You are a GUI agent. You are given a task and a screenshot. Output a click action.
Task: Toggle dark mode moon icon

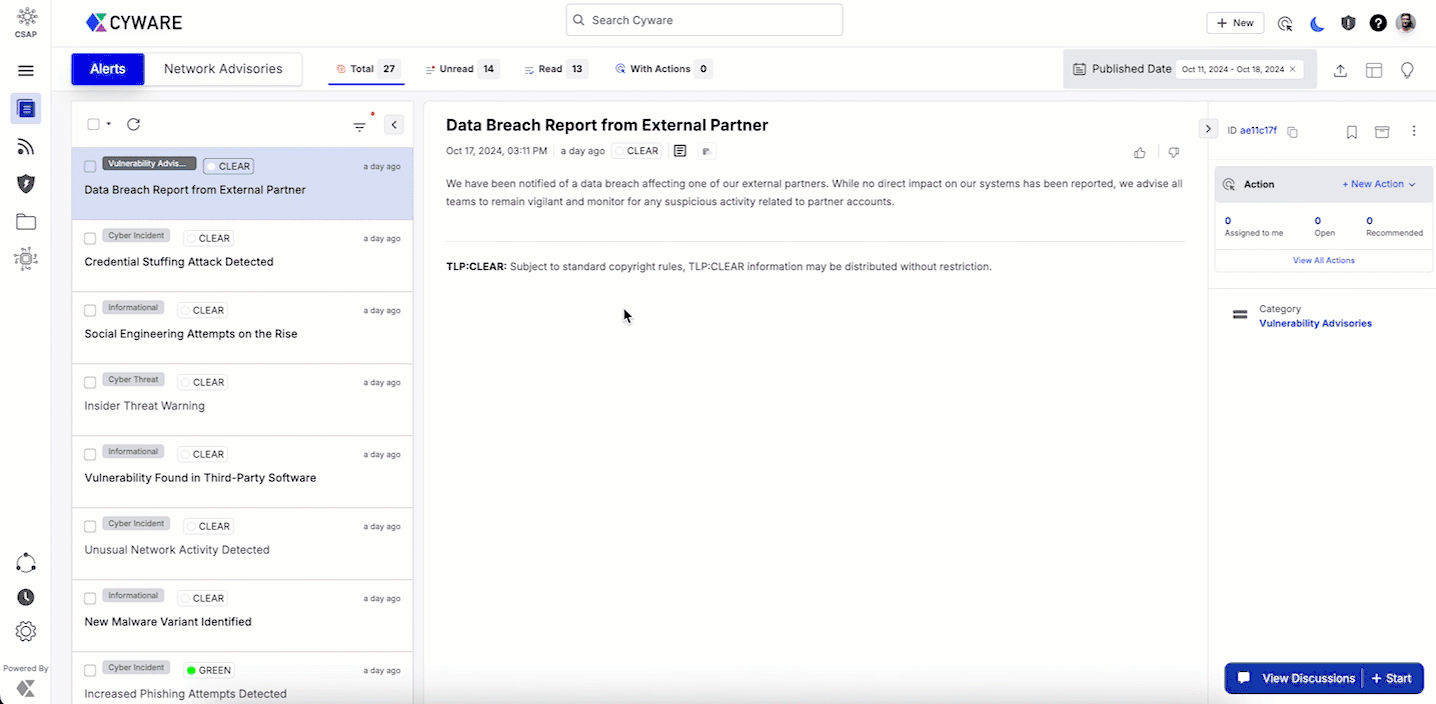[1316, 23]
